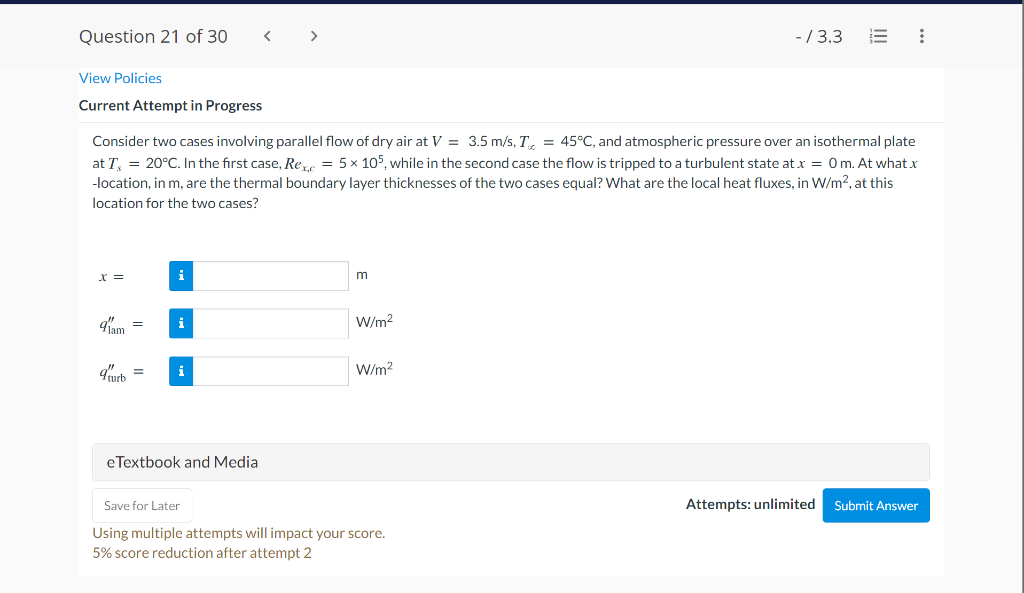Select 'Using multiple attempts will impact your score.'
The height and width of the screenshot is (593, 1024).
point(238,533)
